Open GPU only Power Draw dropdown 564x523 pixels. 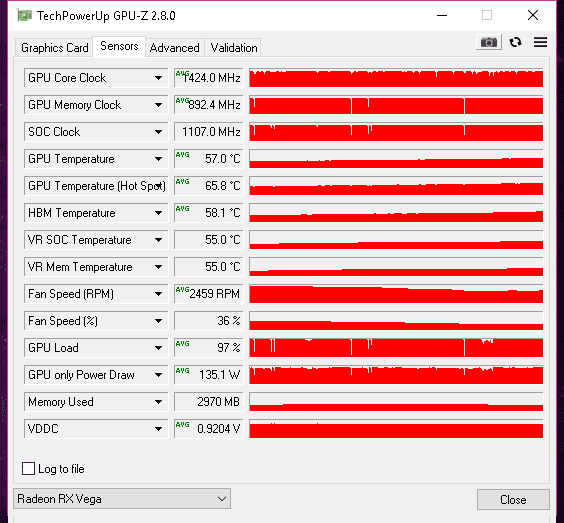tap(96, 374)
